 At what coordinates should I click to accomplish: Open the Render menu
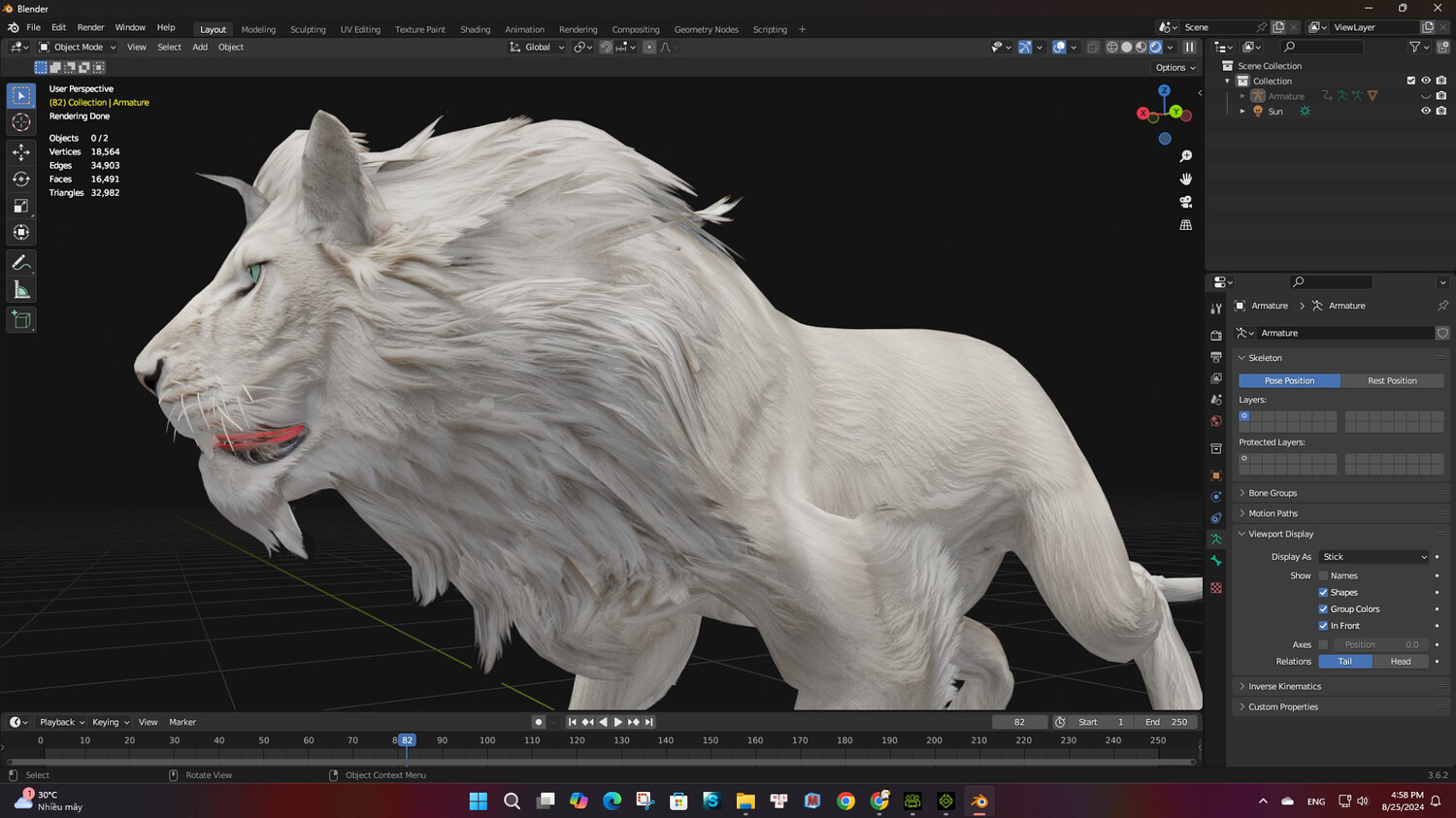click(x=90, y=28)
